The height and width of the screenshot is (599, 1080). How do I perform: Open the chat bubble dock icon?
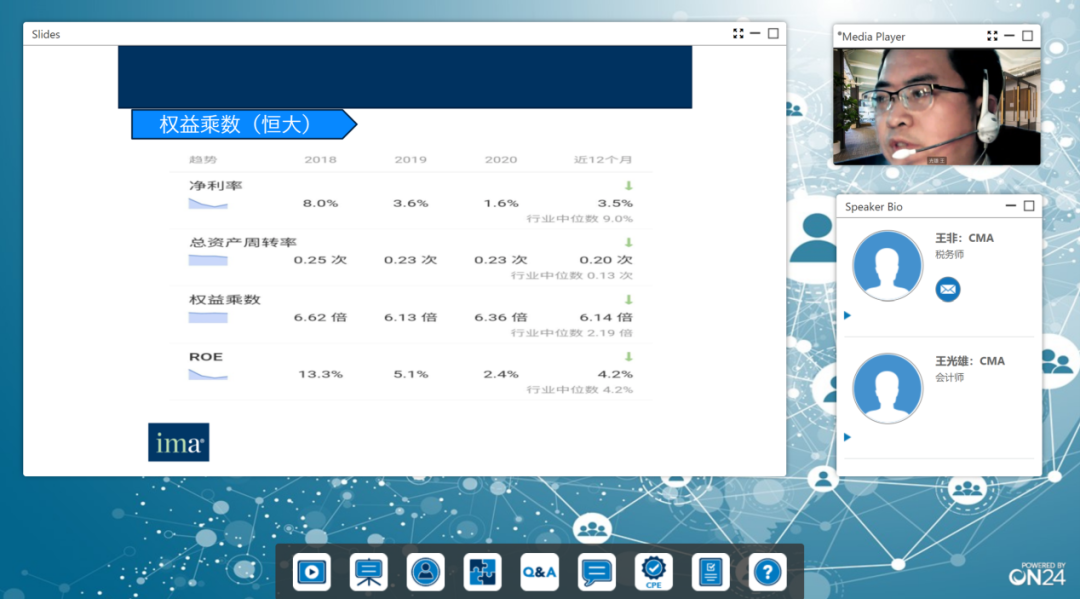click(596, 571)
